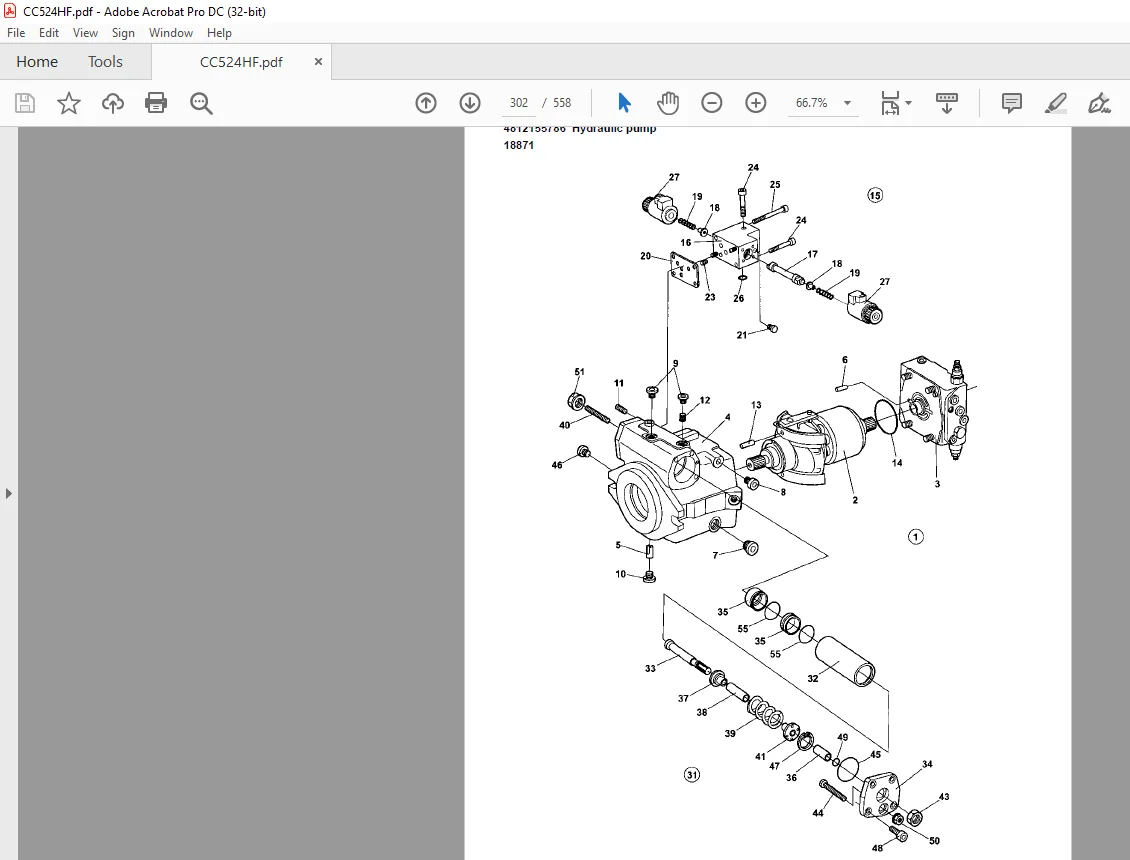Switch to the Tools tab
This screenshot has width=1130, height=860.
105,62
